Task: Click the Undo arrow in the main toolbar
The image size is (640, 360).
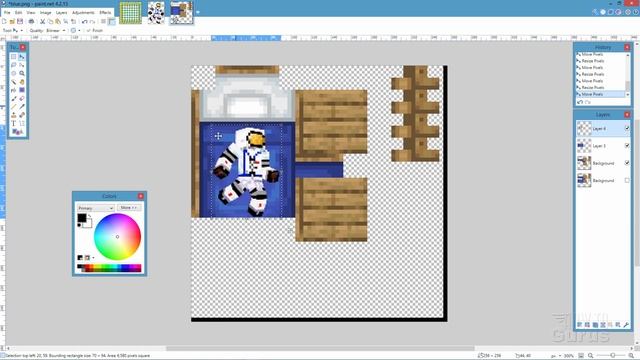Action: tap(84, 21)
